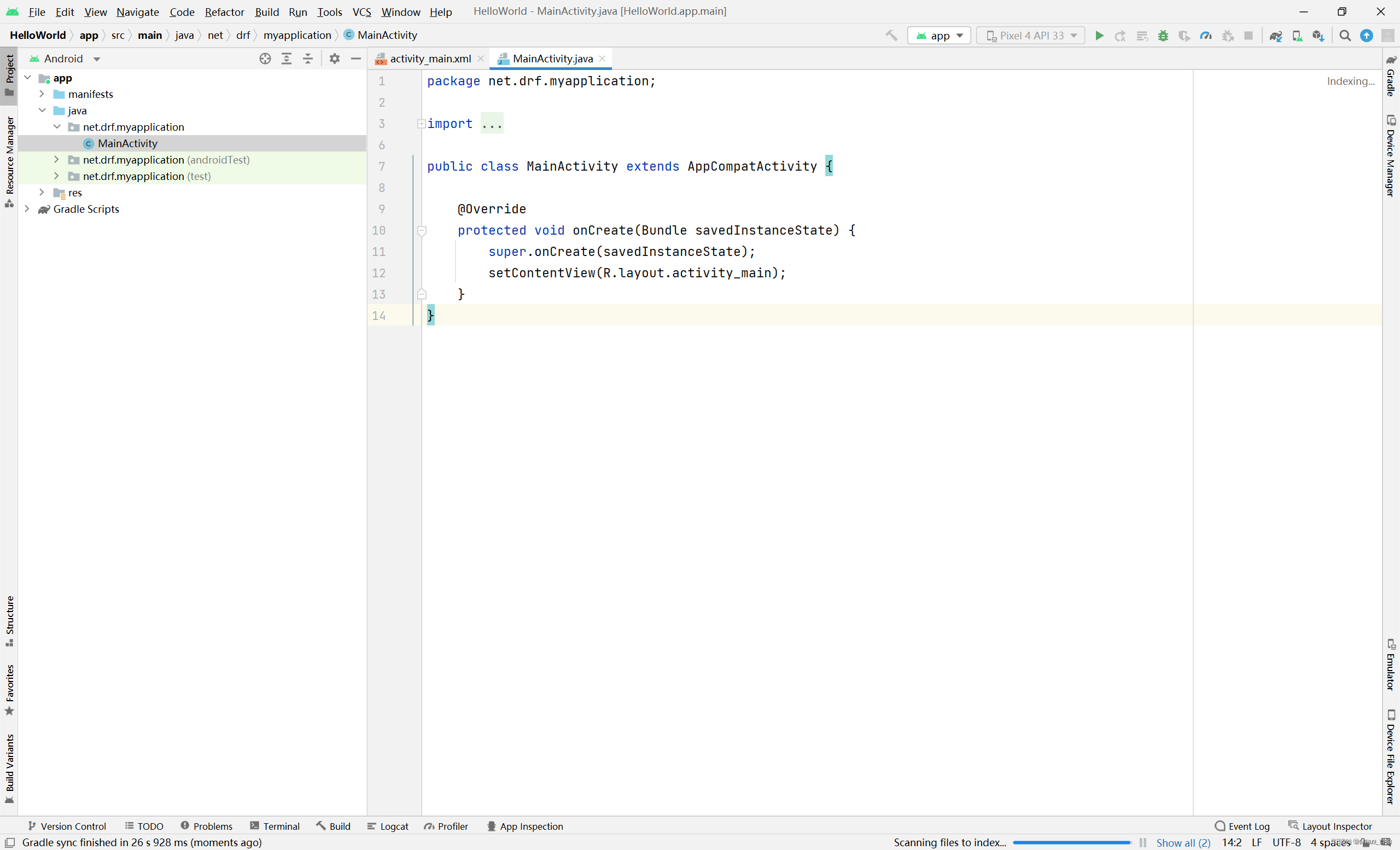Click Select Opened File target icon

point(265,59)
